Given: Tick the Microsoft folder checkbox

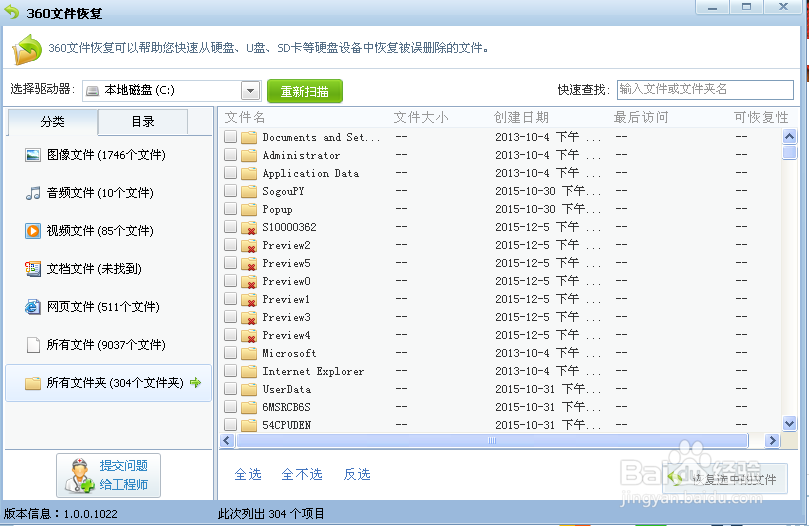Looking at the screenshot, I should tap(231, 353).
